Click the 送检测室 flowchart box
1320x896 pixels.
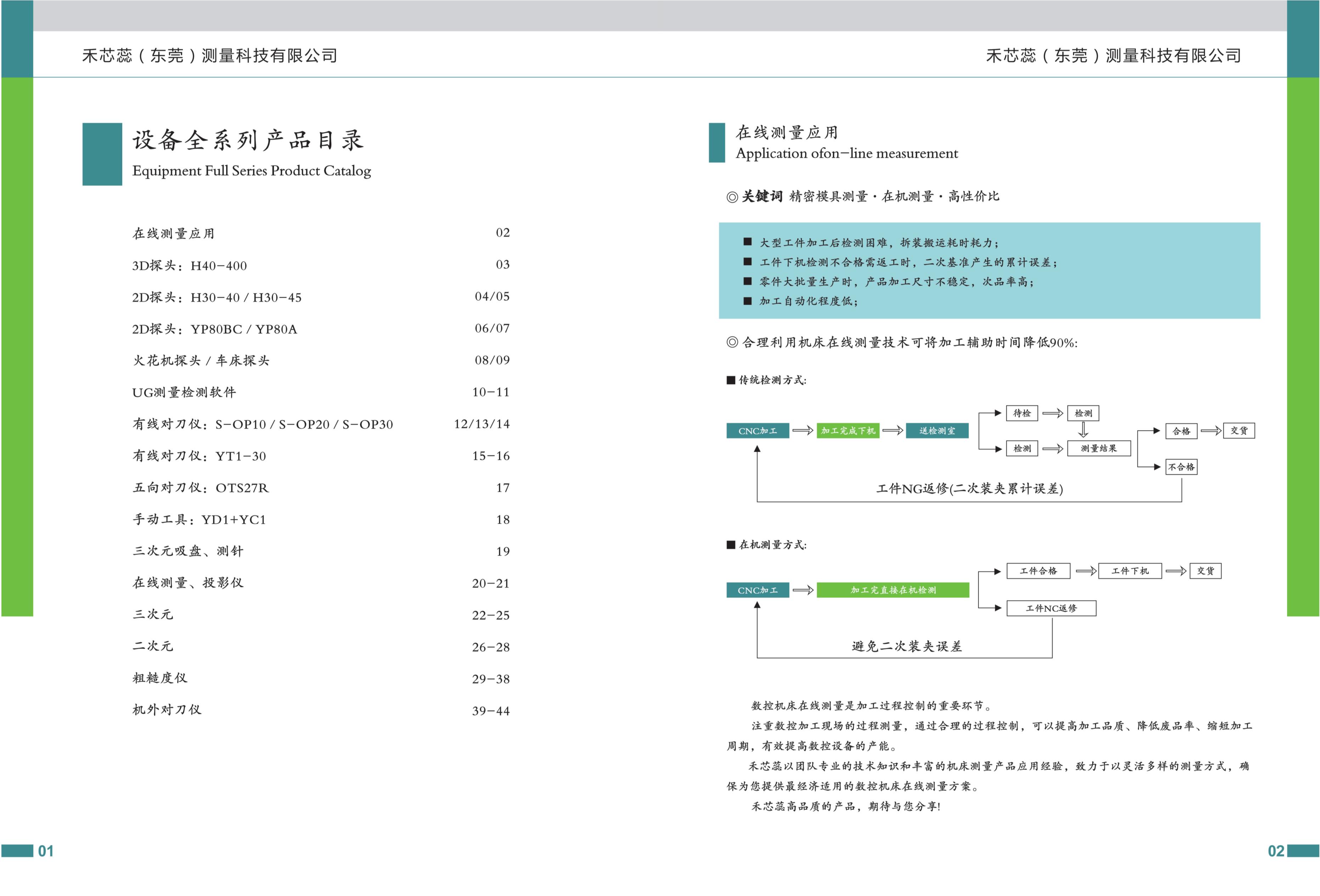point(937,431)
